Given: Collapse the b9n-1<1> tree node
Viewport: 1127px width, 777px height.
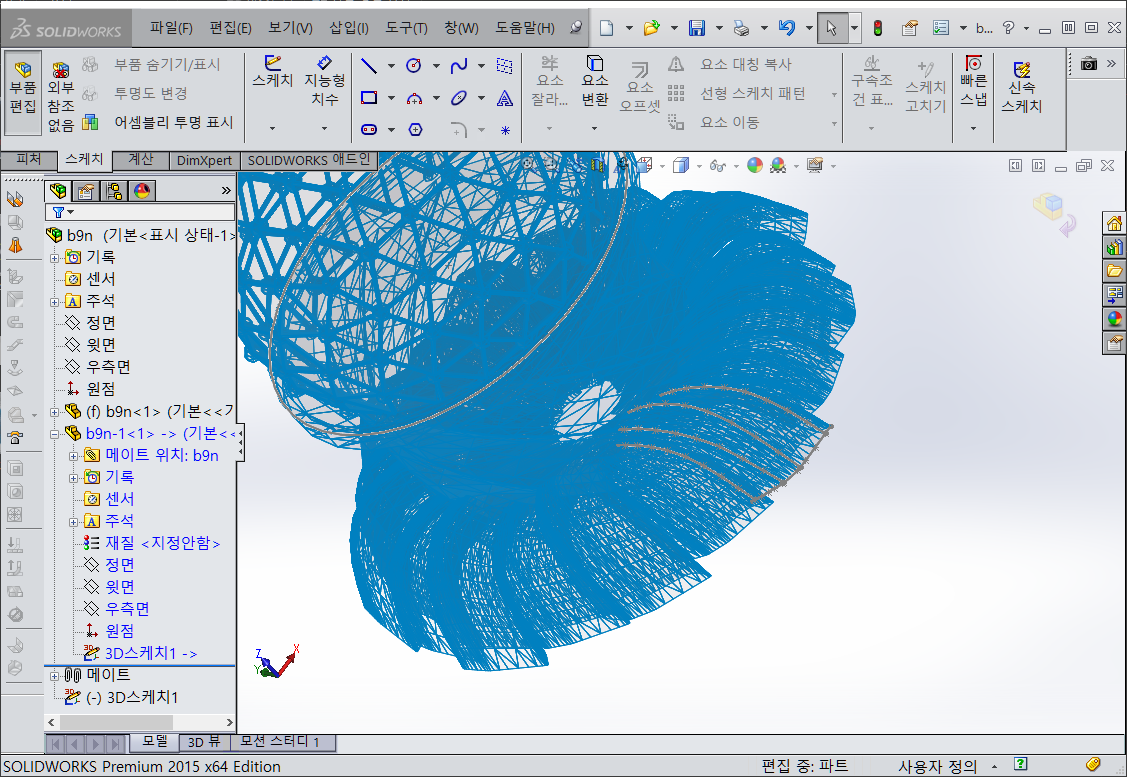Looking at the screenshot, I should tap(54, 434).
